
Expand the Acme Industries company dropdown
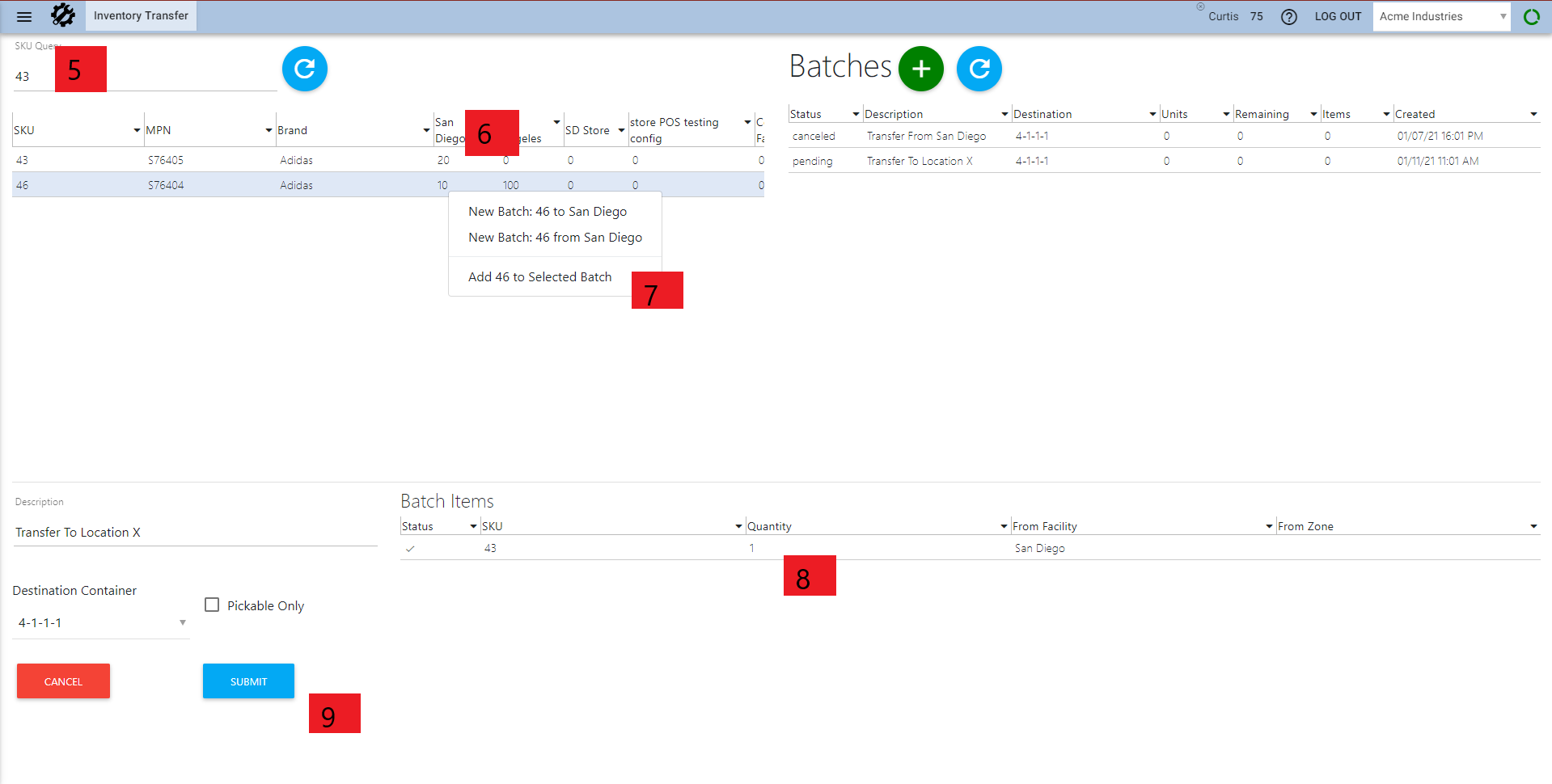pos(1503,17)
